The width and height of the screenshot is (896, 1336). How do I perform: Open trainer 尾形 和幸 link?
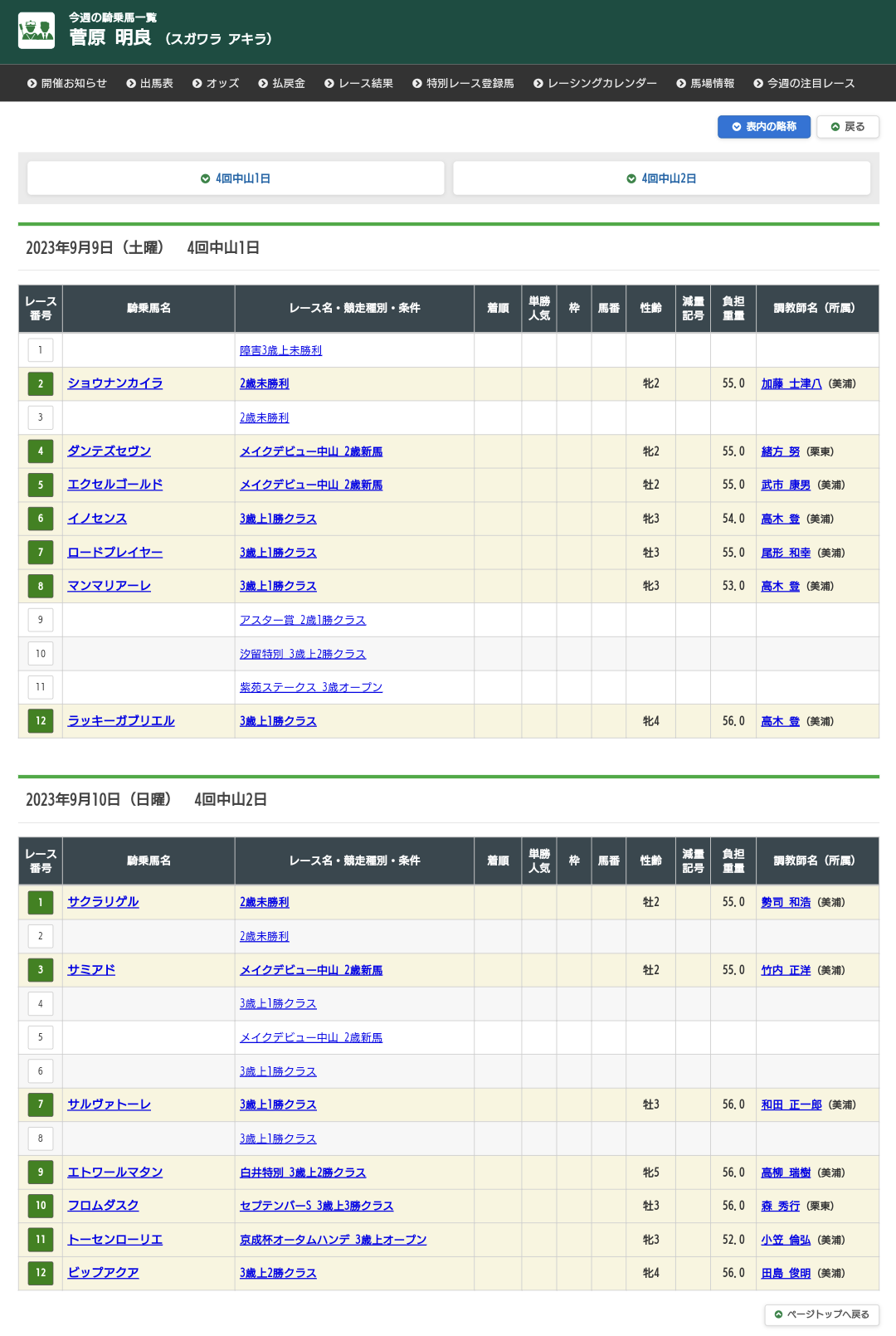pos(786,553)
